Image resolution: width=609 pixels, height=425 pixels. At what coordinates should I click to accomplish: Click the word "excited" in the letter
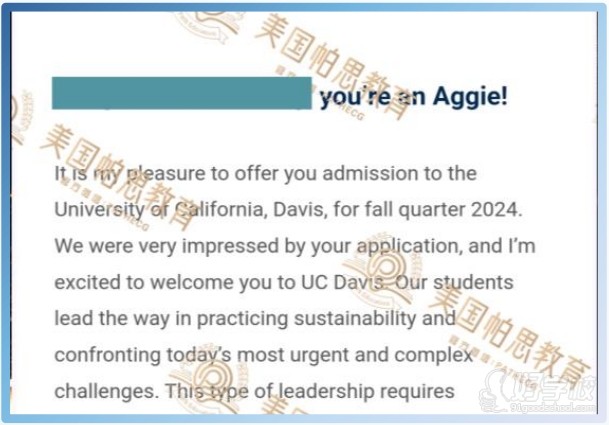point(85,283)
